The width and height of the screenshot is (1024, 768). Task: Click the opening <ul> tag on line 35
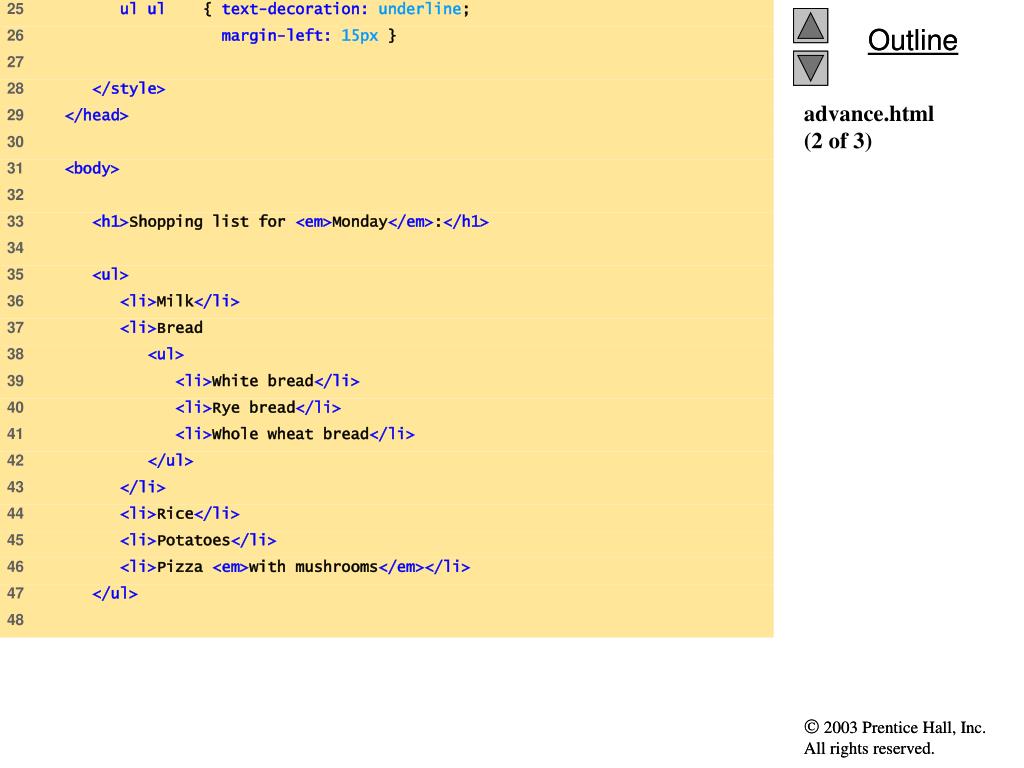tap(110, 275)
